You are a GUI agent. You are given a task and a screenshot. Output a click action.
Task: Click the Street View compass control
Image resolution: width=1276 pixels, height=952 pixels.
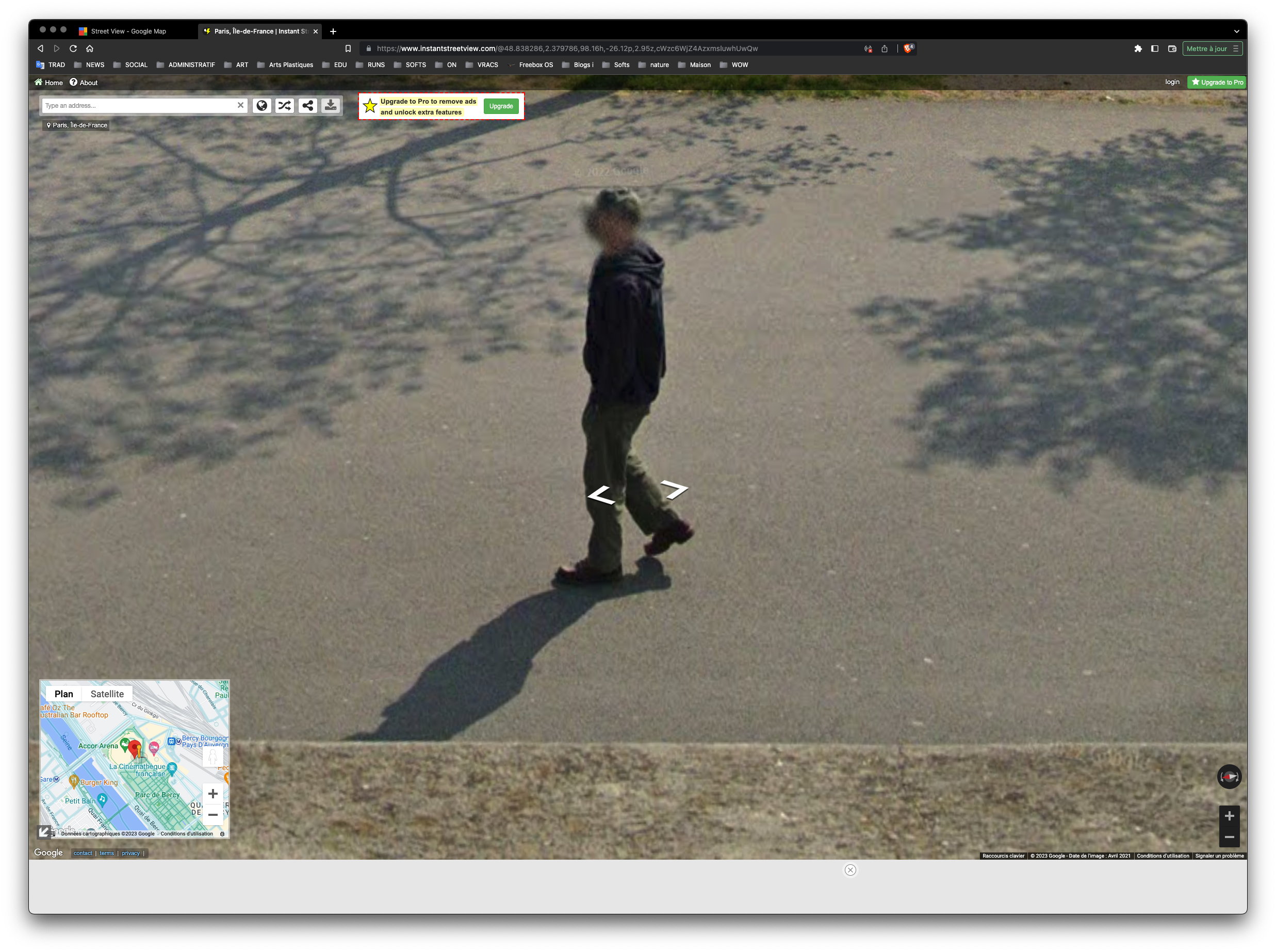[1229, 777]
